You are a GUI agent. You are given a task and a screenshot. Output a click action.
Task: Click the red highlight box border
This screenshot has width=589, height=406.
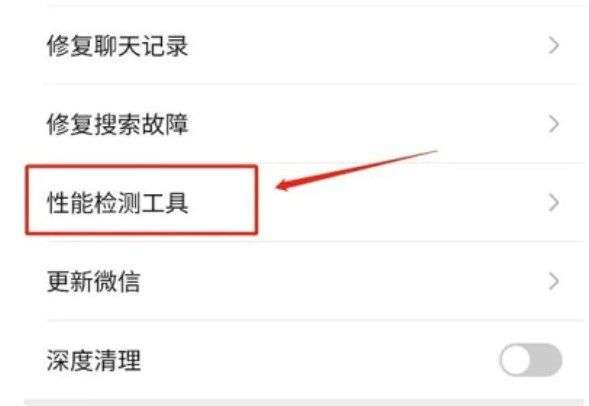[142, 166]
